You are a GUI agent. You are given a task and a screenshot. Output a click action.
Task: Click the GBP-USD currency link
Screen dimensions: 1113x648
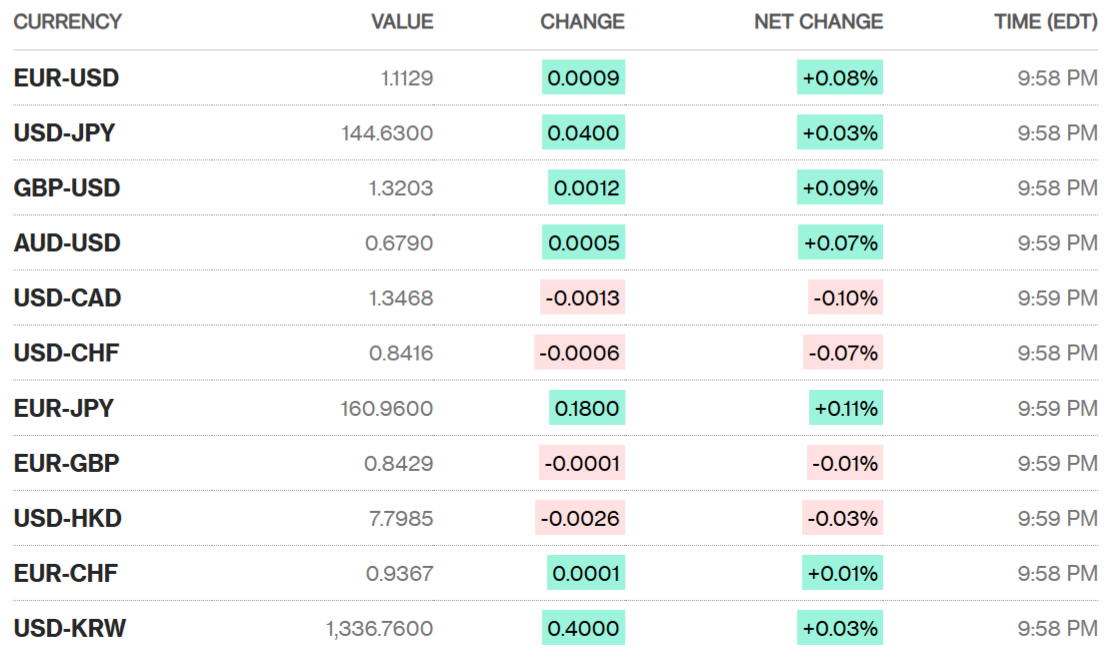(67, 188)
